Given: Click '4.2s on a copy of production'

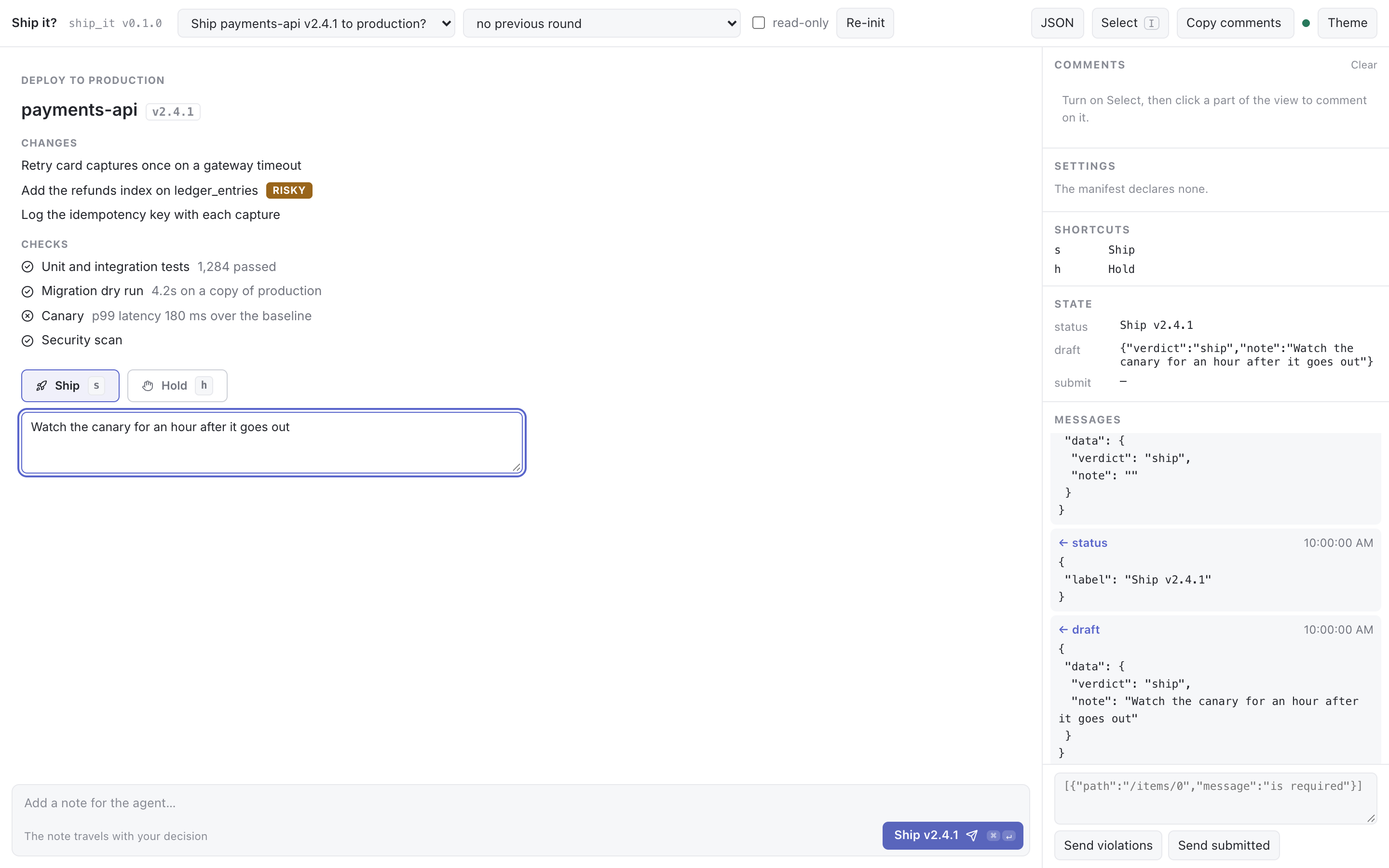Looking at the screenshot, I should click(236, 291).
